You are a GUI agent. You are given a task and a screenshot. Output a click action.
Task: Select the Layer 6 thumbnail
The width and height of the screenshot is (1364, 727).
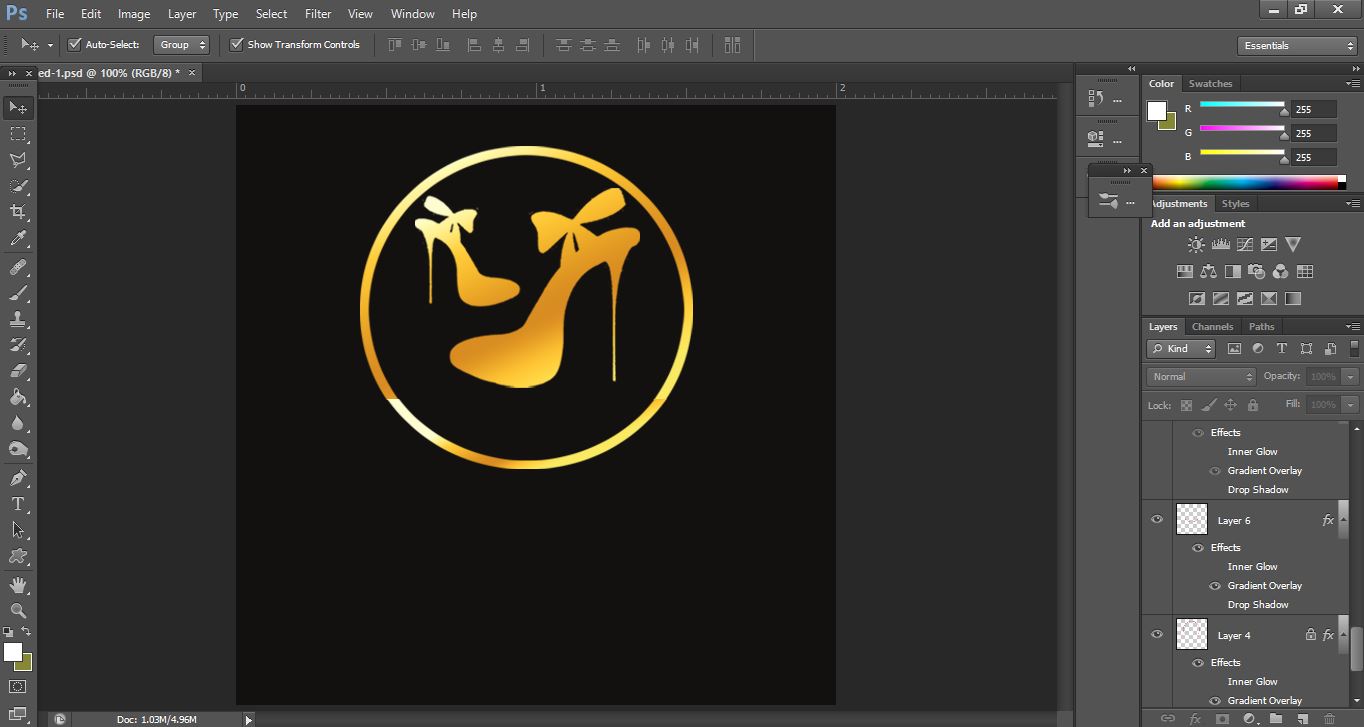1192,519
